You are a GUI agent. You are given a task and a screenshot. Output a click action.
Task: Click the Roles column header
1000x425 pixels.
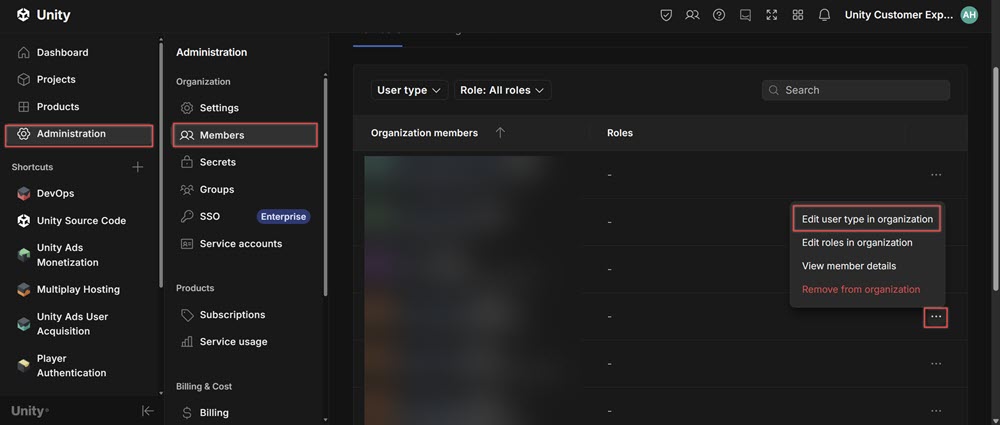click(619, 133)
